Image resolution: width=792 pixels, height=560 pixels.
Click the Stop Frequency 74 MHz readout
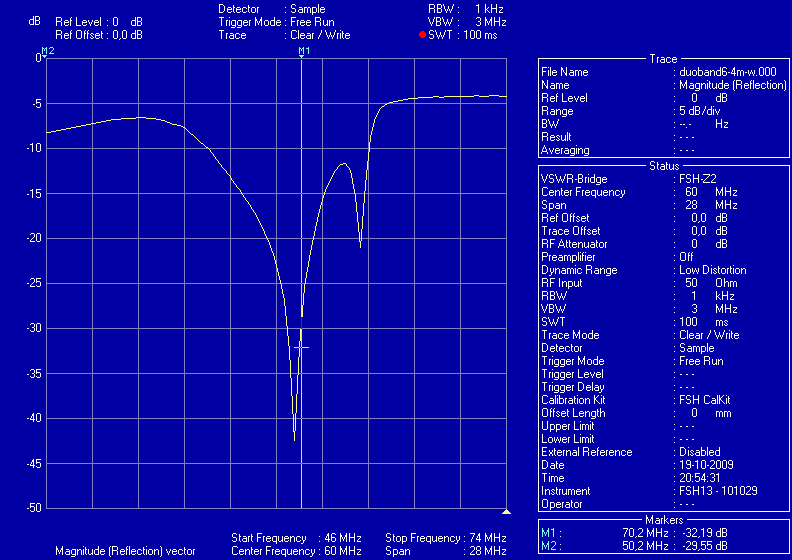pyautogui.click(x=444, y=538)
